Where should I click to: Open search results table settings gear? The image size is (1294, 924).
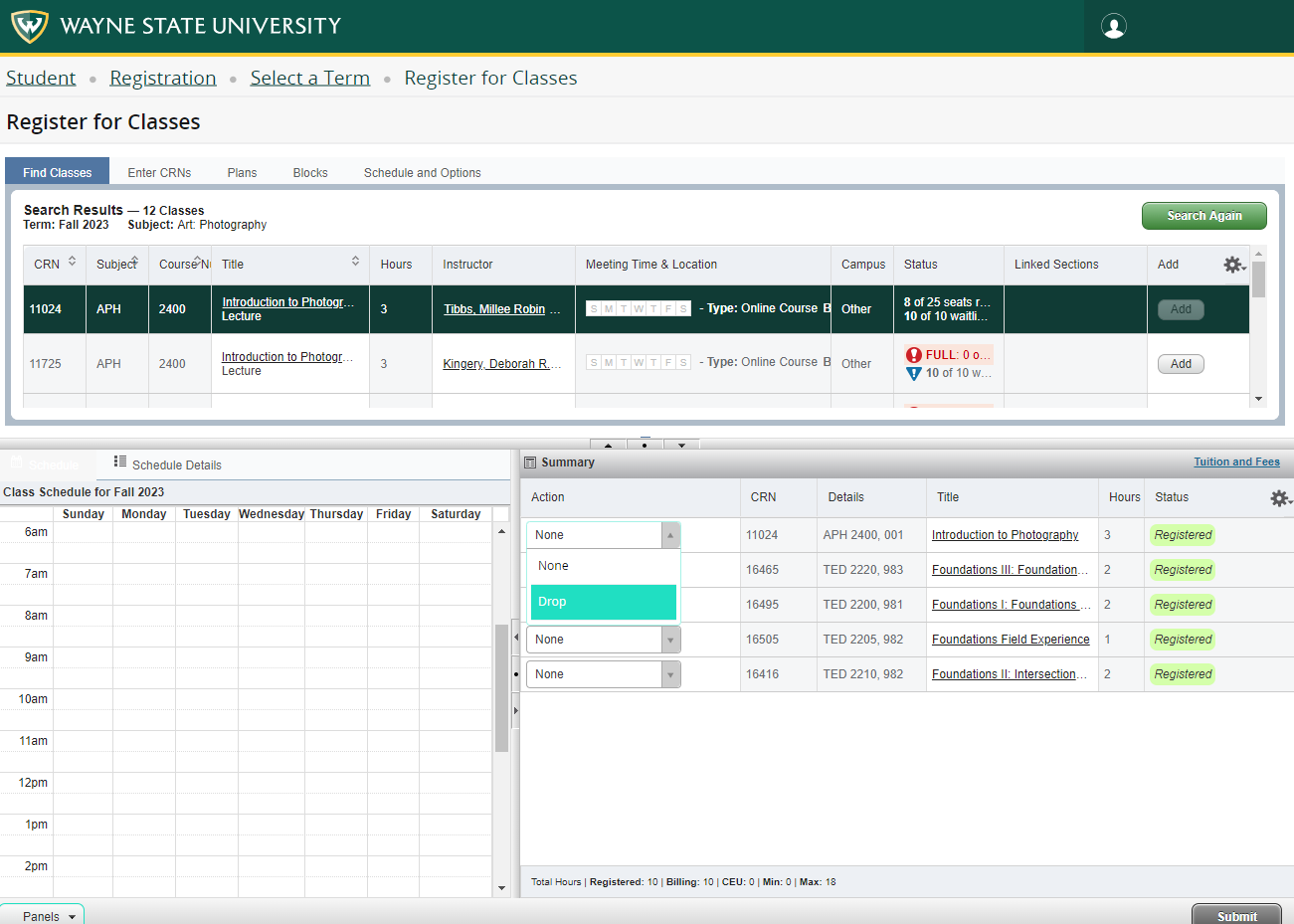tap(1233, 265)
